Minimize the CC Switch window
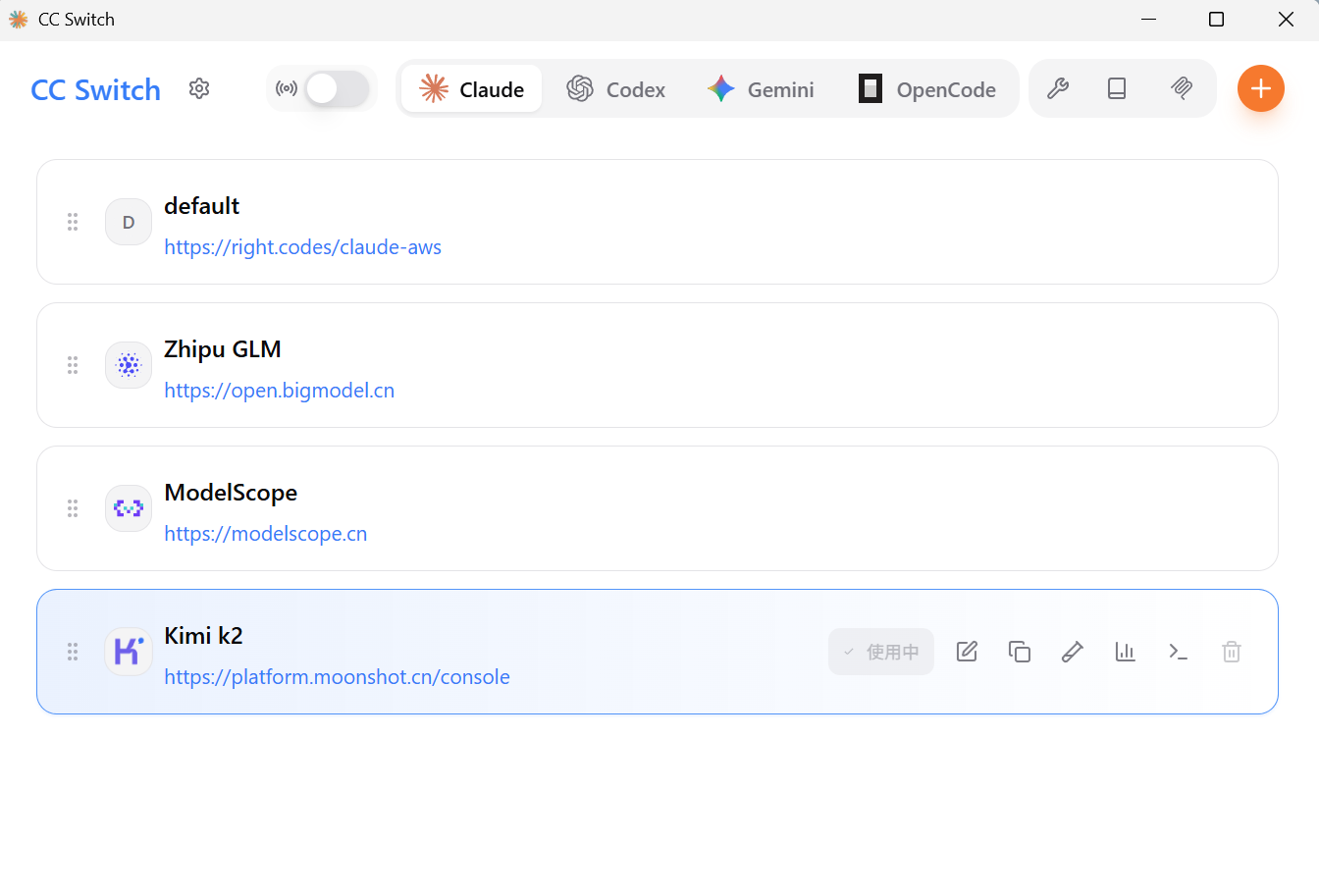The height and width of the screenshot is (896, 1319). (x=1148, y=20)
